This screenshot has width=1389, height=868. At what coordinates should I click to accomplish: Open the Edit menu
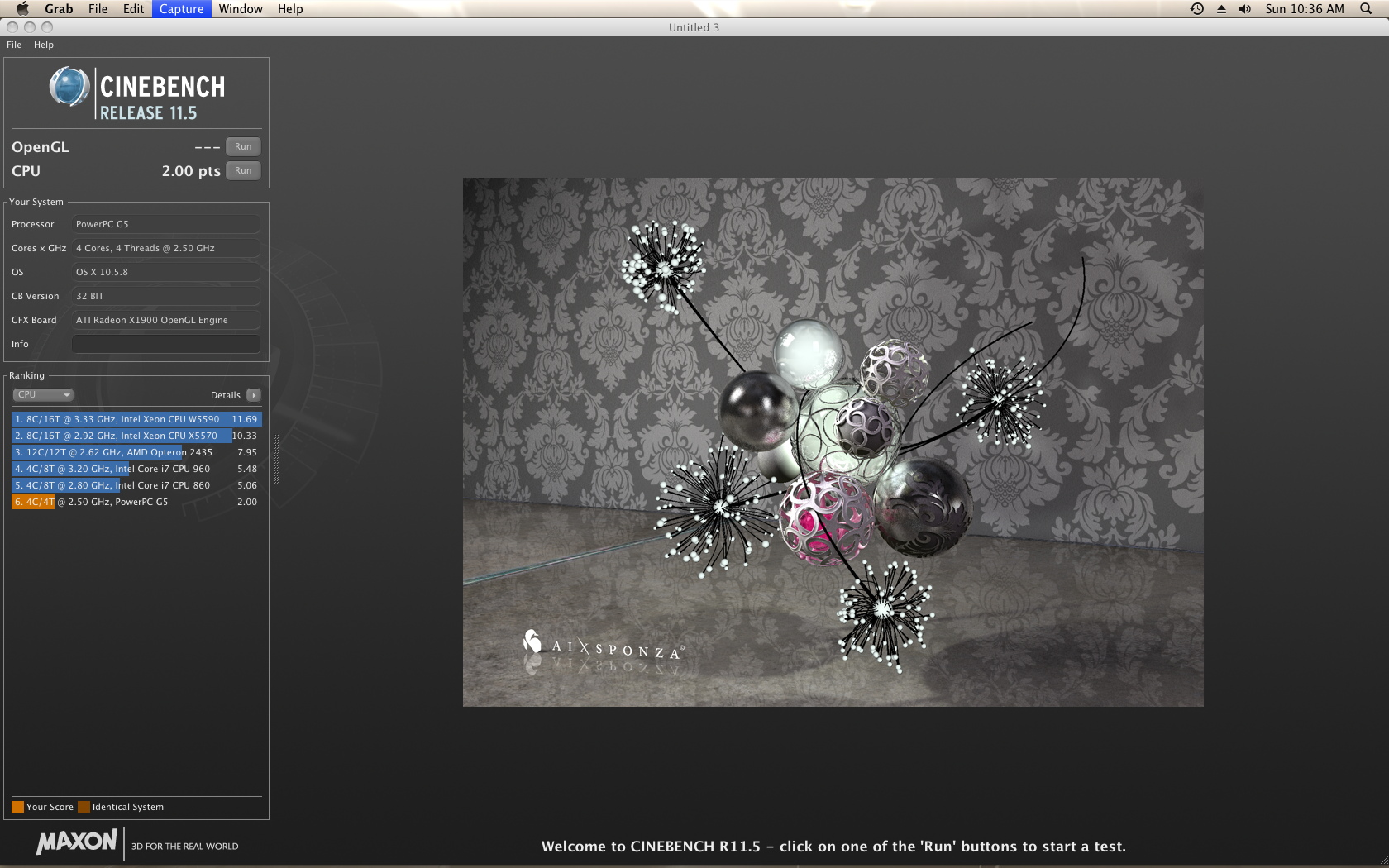coord(133,9)
